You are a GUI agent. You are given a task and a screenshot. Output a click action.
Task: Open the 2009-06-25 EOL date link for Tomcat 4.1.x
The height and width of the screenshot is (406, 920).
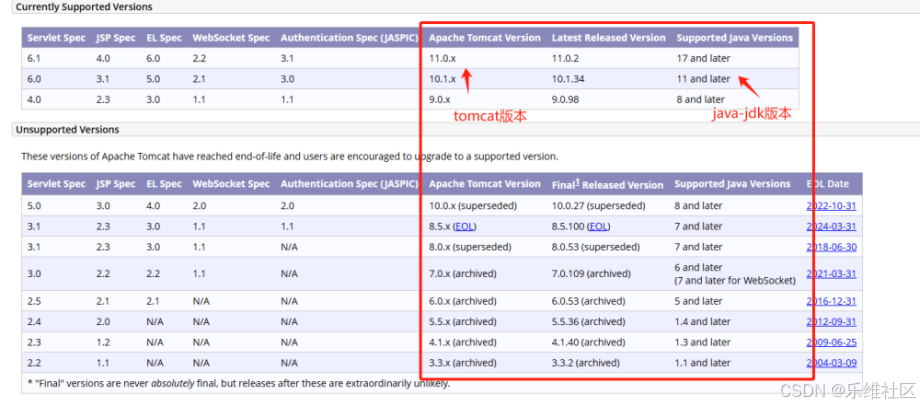click(831, 342)
